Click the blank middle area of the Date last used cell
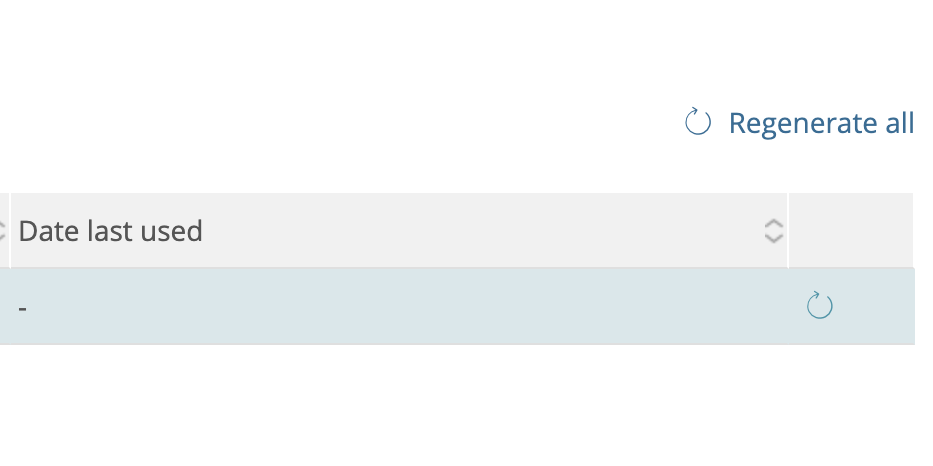The image size is (933, 466). pyautogui.click(x=399, y=306)
